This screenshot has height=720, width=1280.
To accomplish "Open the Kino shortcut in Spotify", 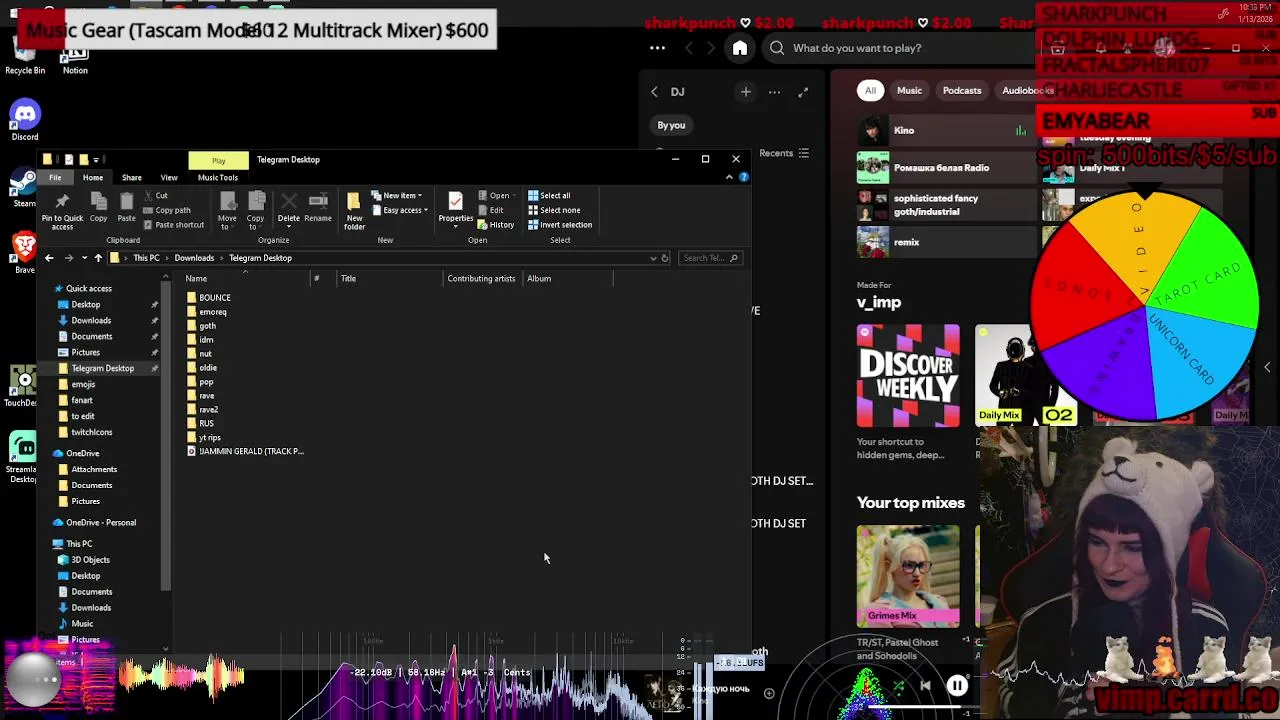I will [945, 130].
